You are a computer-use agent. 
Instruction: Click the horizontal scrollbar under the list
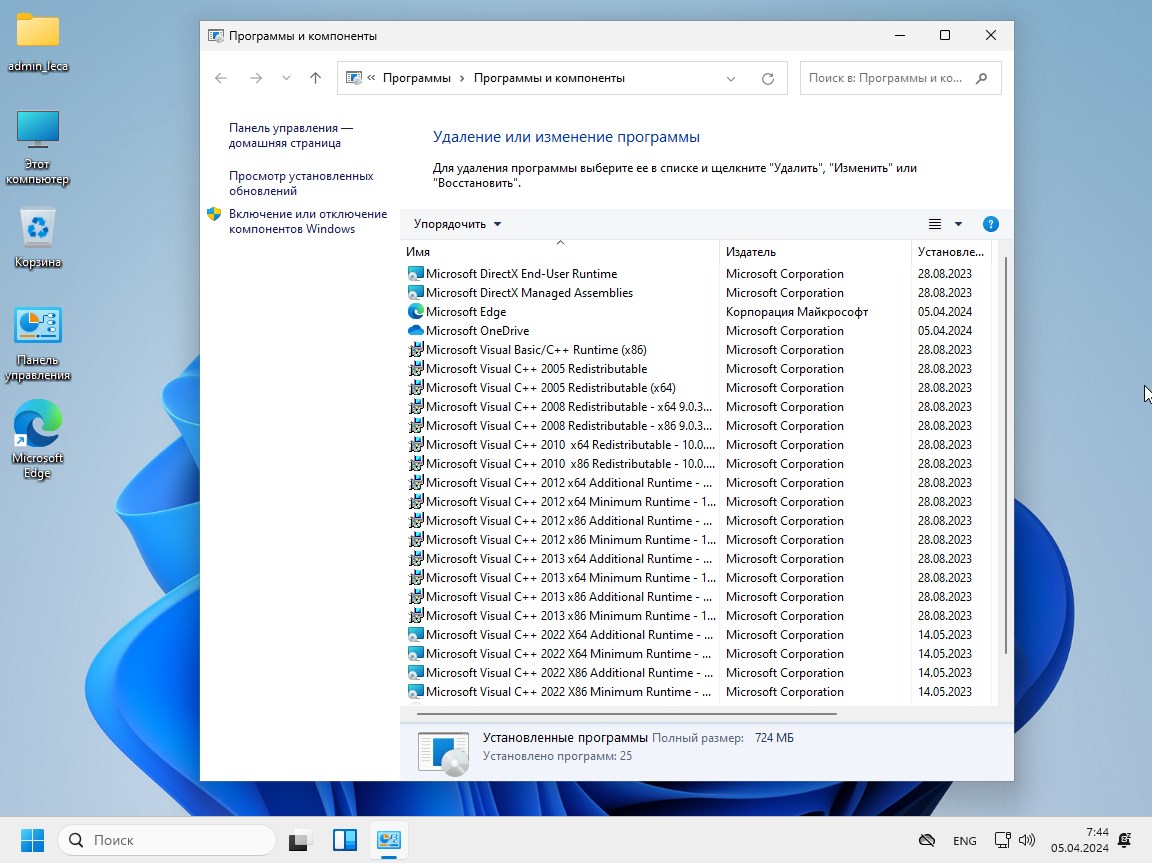click(625, 714)
